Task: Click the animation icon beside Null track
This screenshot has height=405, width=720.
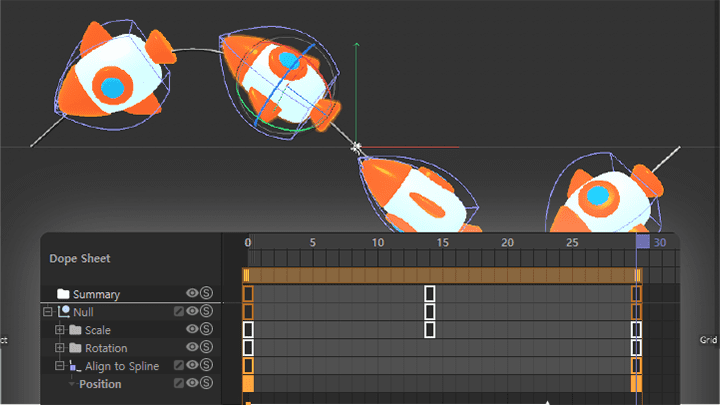Action: click(x=179, y=311)
